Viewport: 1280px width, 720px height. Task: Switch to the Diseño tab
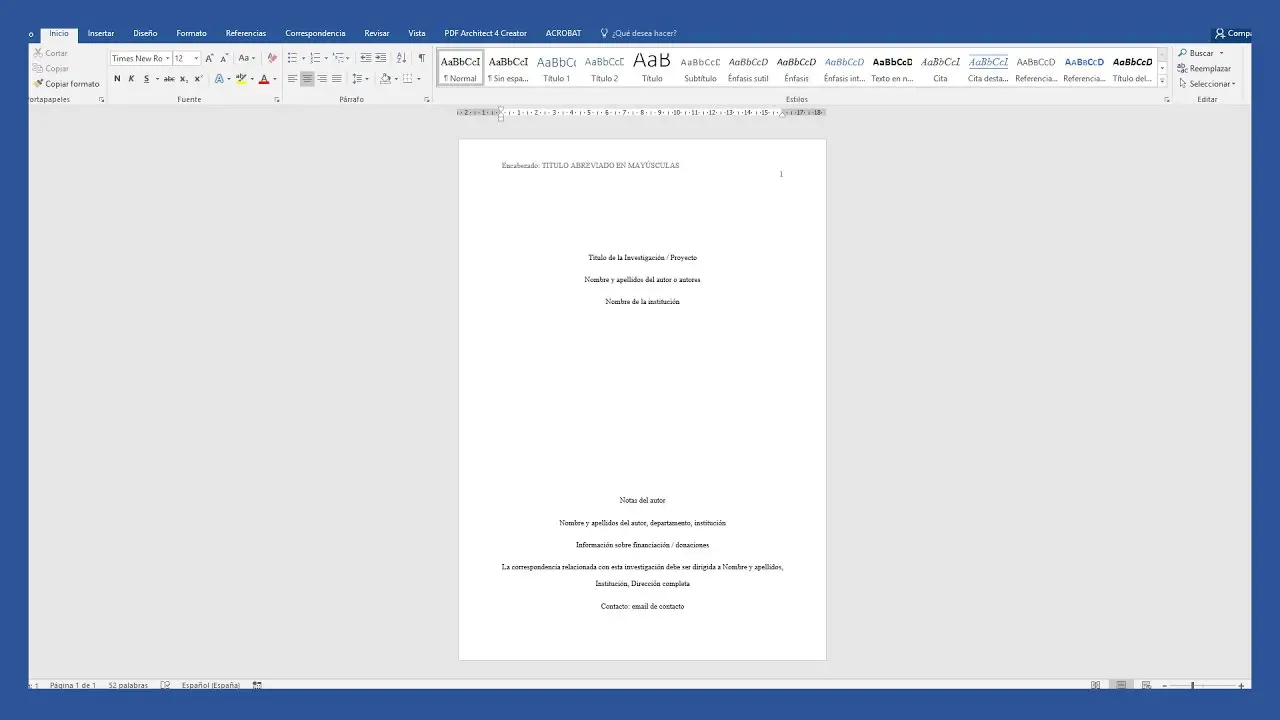tap(145, 33)
